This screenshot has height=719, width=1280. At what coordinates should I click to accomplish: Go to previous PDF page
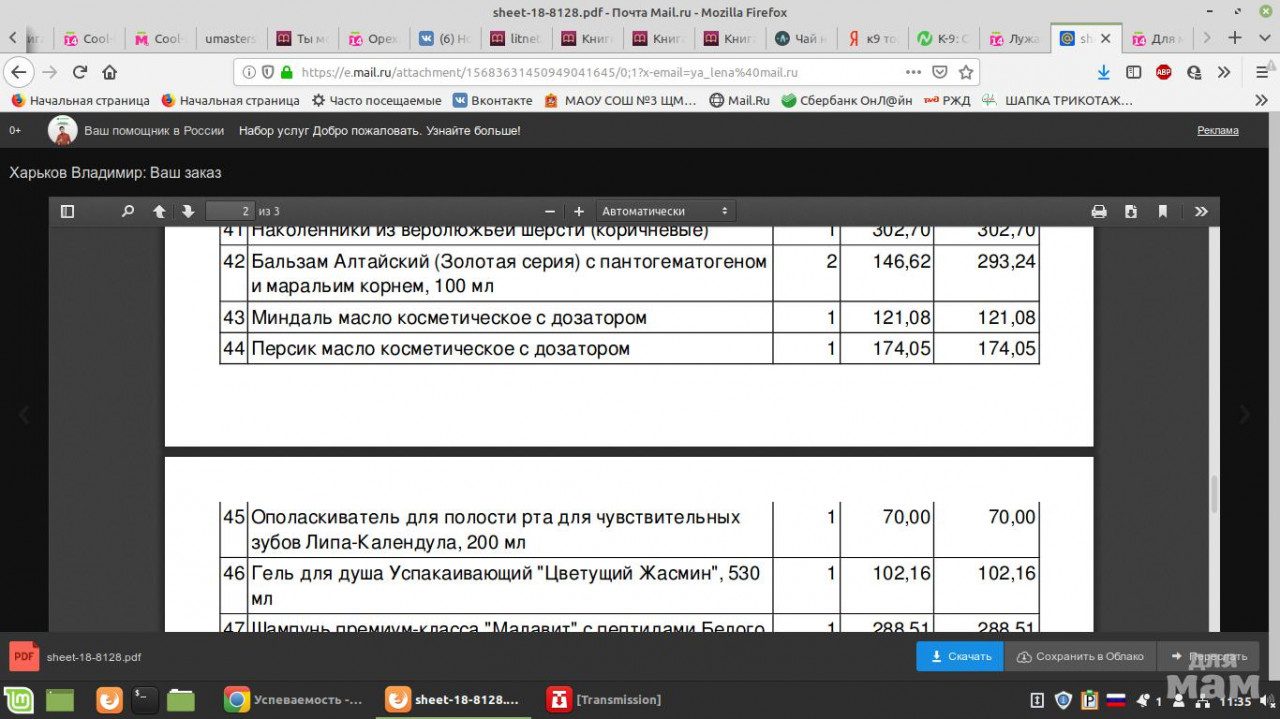pos(159,211)
